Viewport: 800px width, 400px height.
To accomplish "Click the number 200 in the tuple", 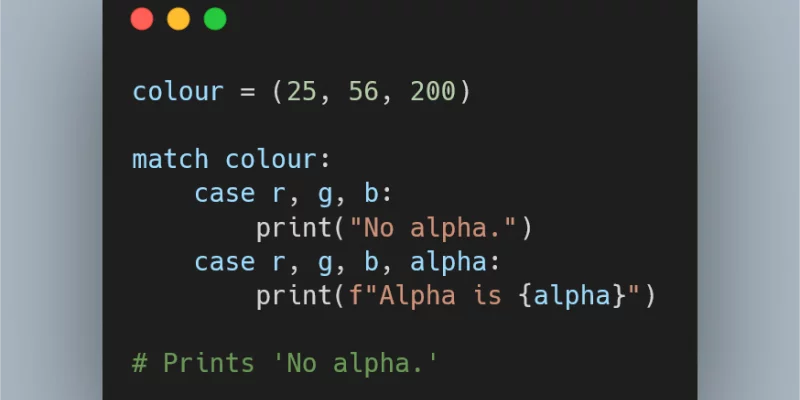I will point(433,92).
